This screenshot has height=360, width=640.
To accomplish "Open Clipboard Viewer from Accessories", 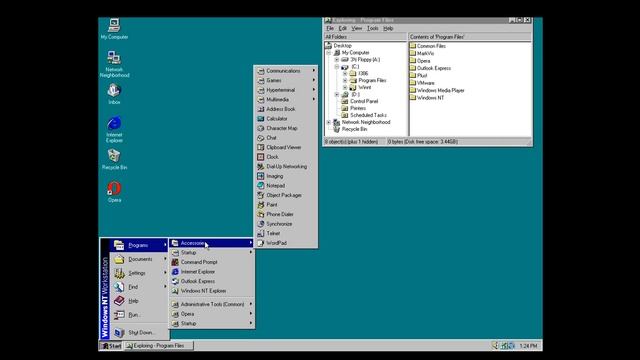I will click(x=285, y=147).
